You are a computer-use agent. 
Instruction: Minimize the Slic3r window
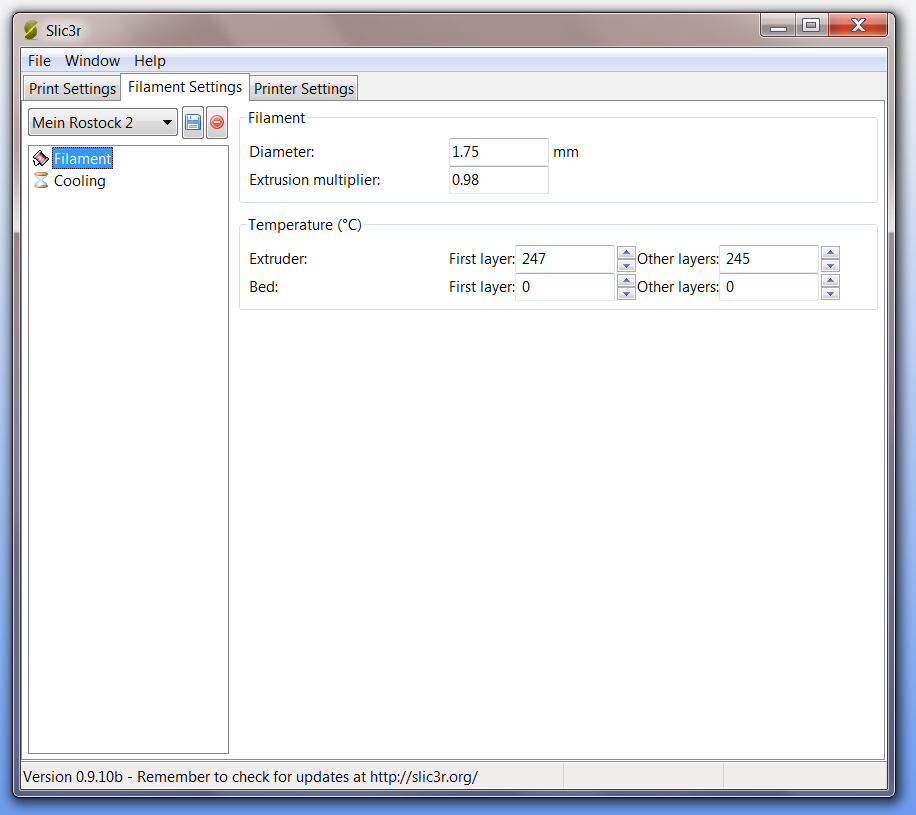[x=778, y=25]
